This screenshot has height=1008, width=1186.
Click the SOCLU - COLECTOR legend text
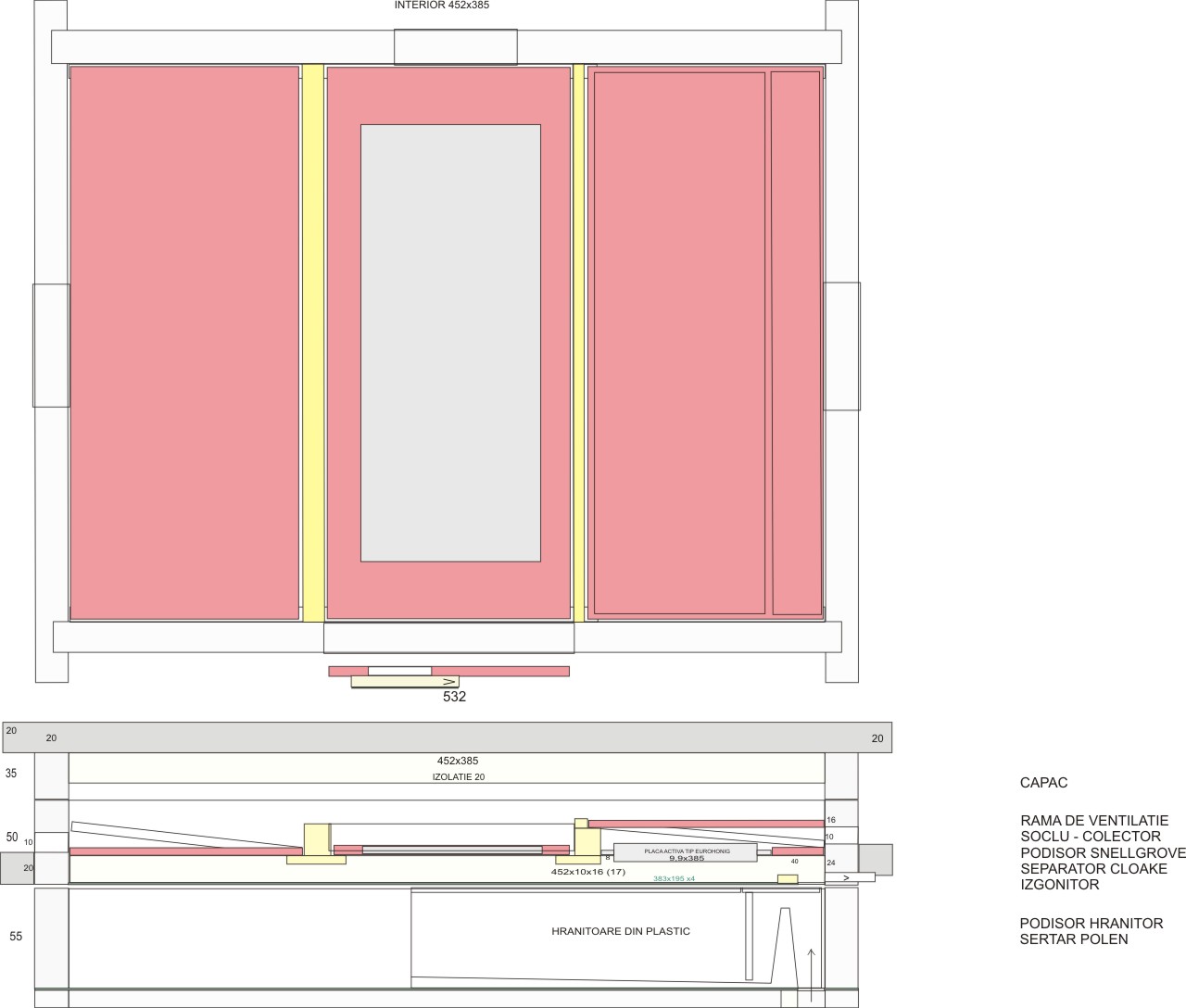(1091, 837)
